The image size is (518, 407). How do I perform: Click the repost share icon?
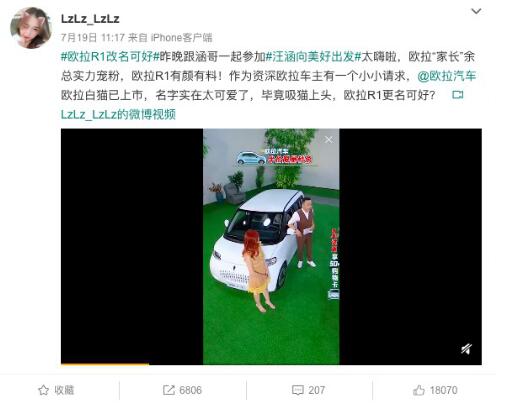coord(169,390)
